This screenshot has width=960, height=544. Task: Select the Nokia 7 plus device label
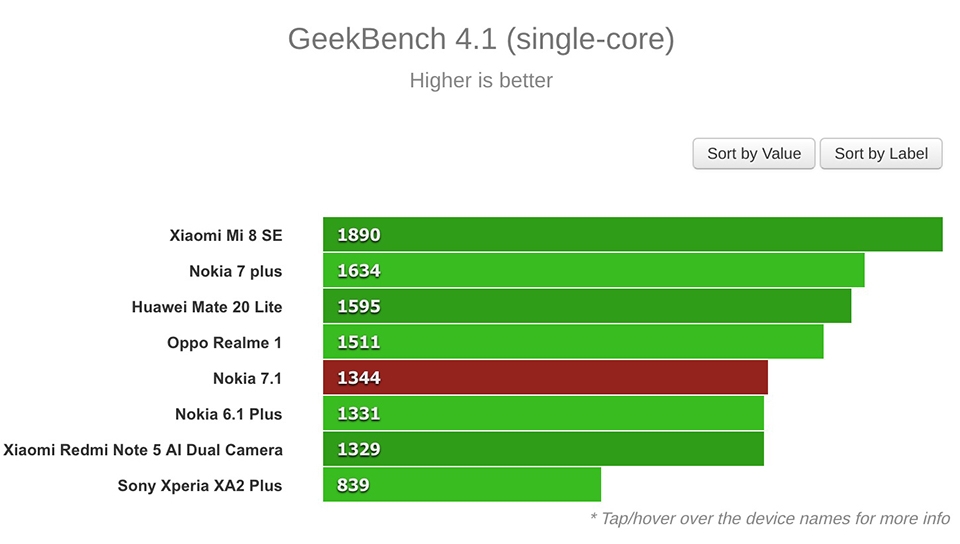236,271
